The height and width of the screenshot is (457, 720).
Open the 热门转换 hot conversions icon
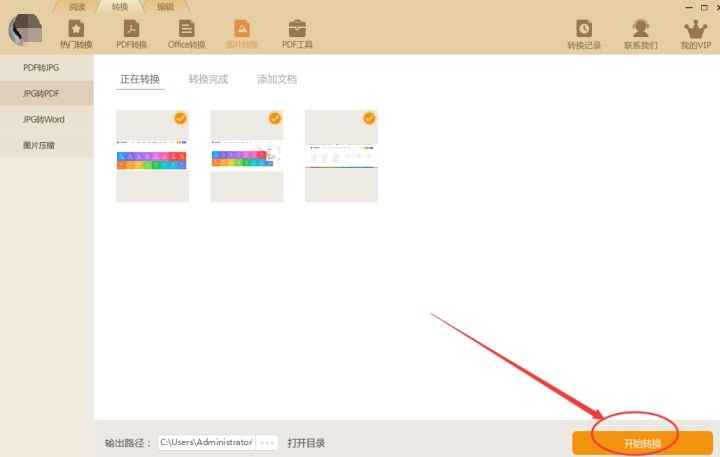click(x=76, y=34)
